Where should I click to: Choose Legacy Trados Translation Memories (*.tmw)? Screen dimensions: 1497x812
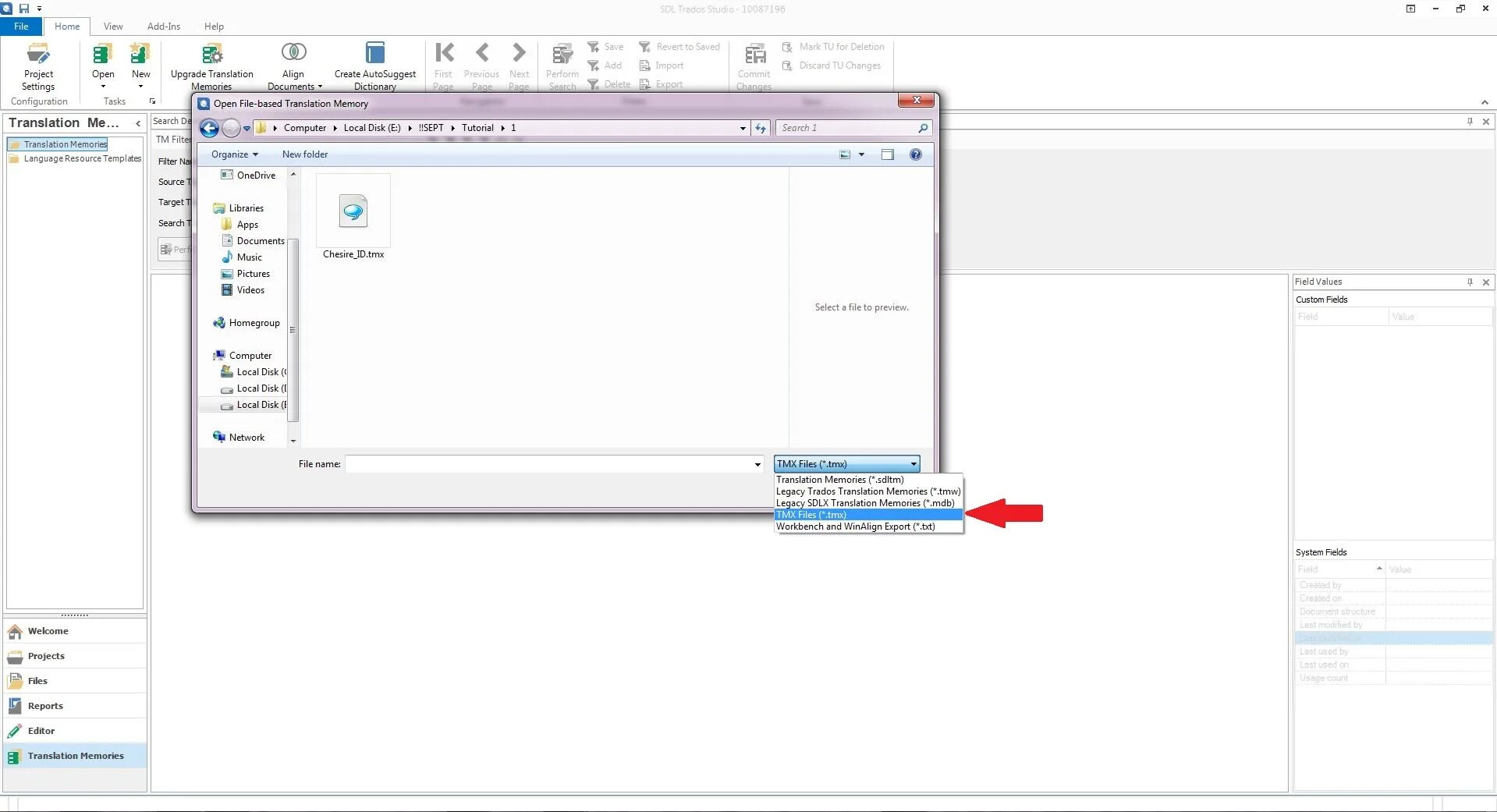pos(868,491)
